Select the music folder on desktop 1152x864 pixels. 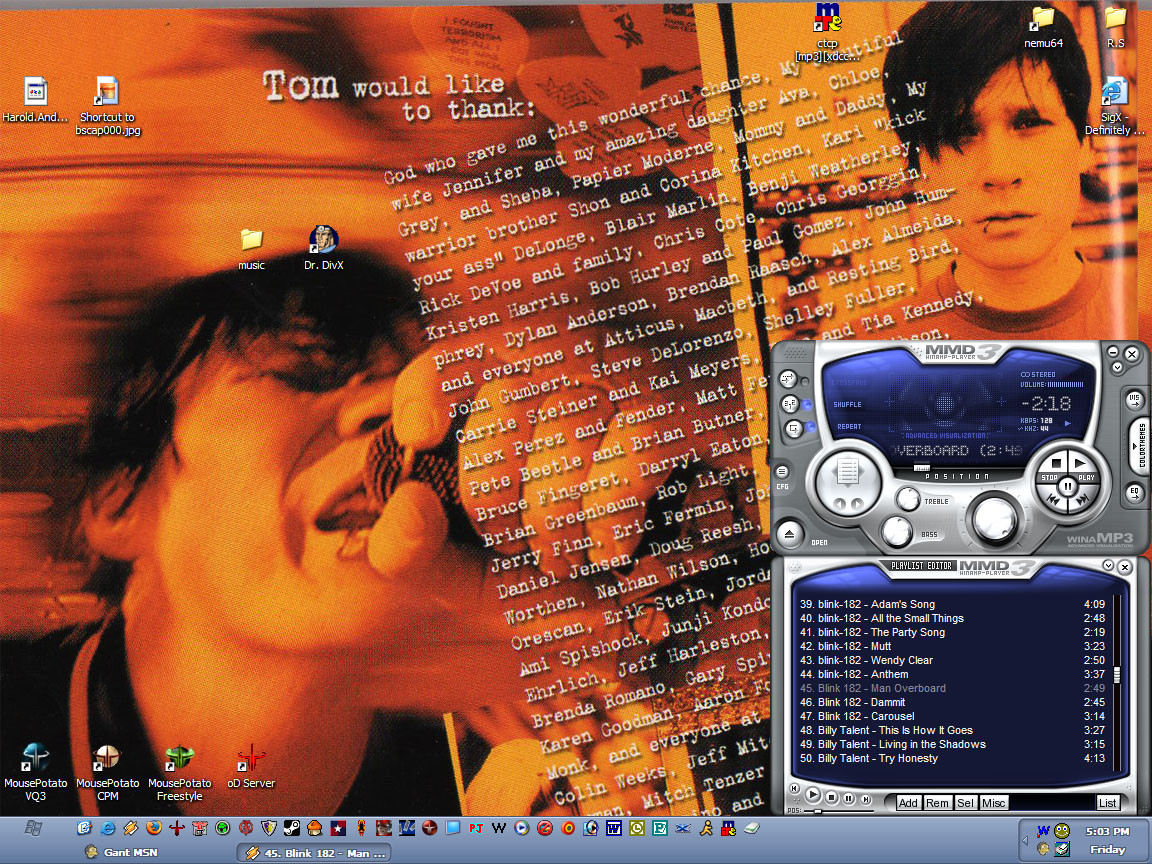[x=251, y=249]
